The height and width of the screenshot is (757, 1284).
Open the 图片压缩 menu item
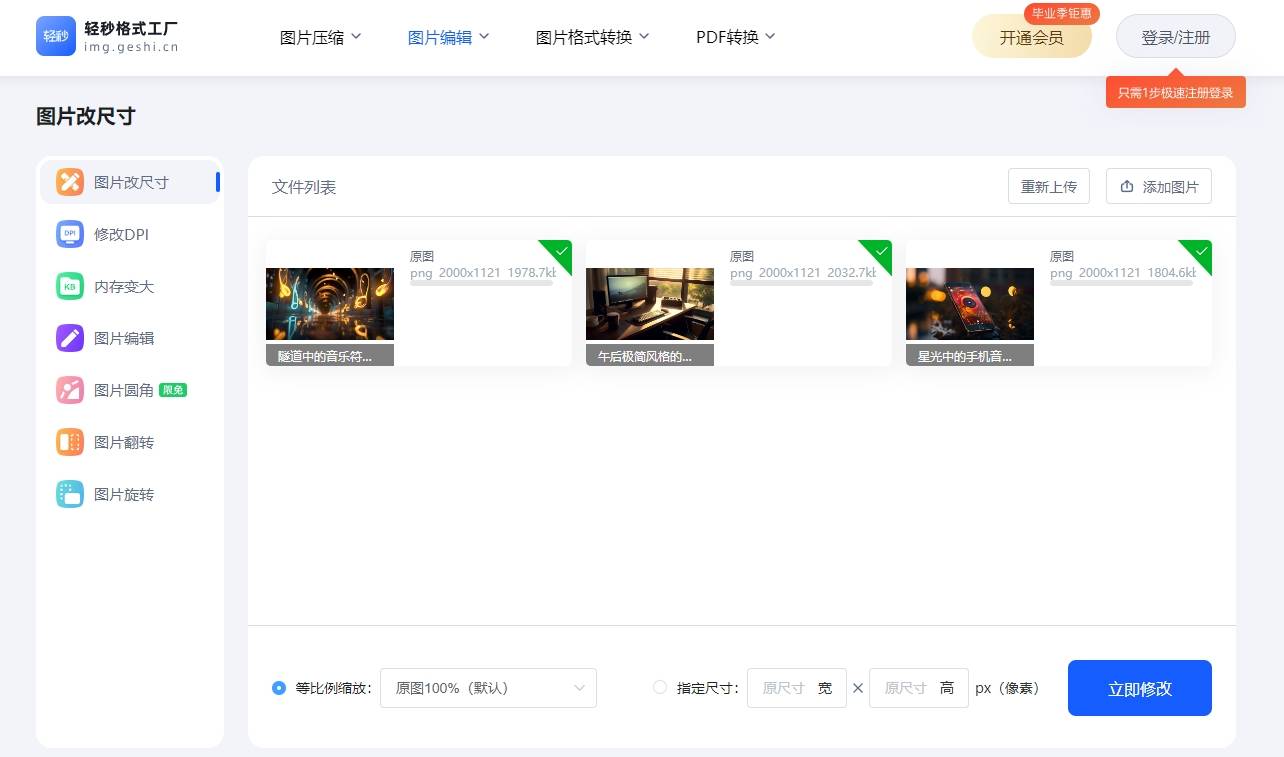pyautogui.click(x=321, y=36)
